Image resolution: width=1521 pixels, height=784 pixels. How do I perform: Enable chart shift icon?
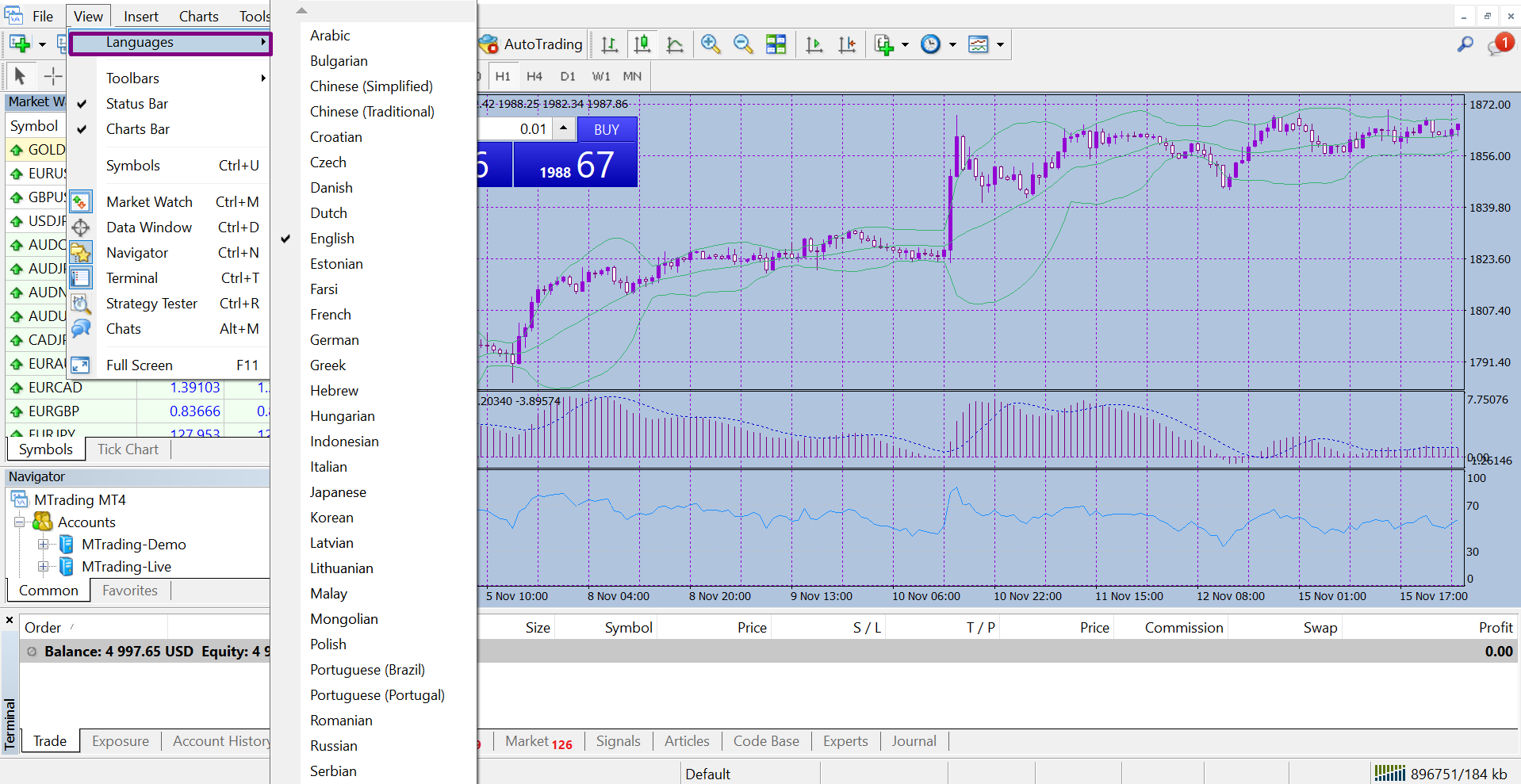click(x=847, y=44)
